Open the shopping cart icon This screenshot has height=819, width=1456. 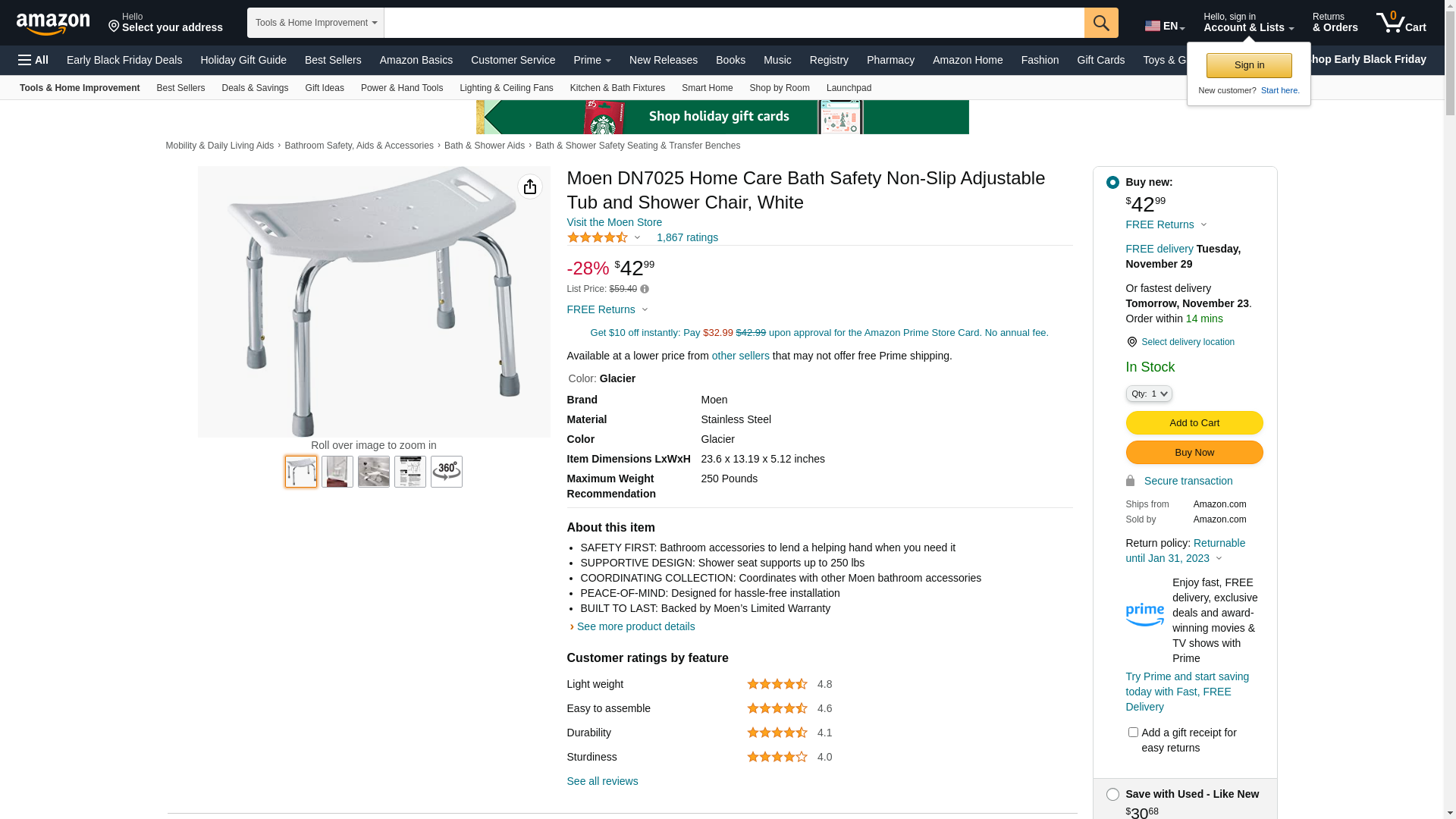pos(1400,23)
